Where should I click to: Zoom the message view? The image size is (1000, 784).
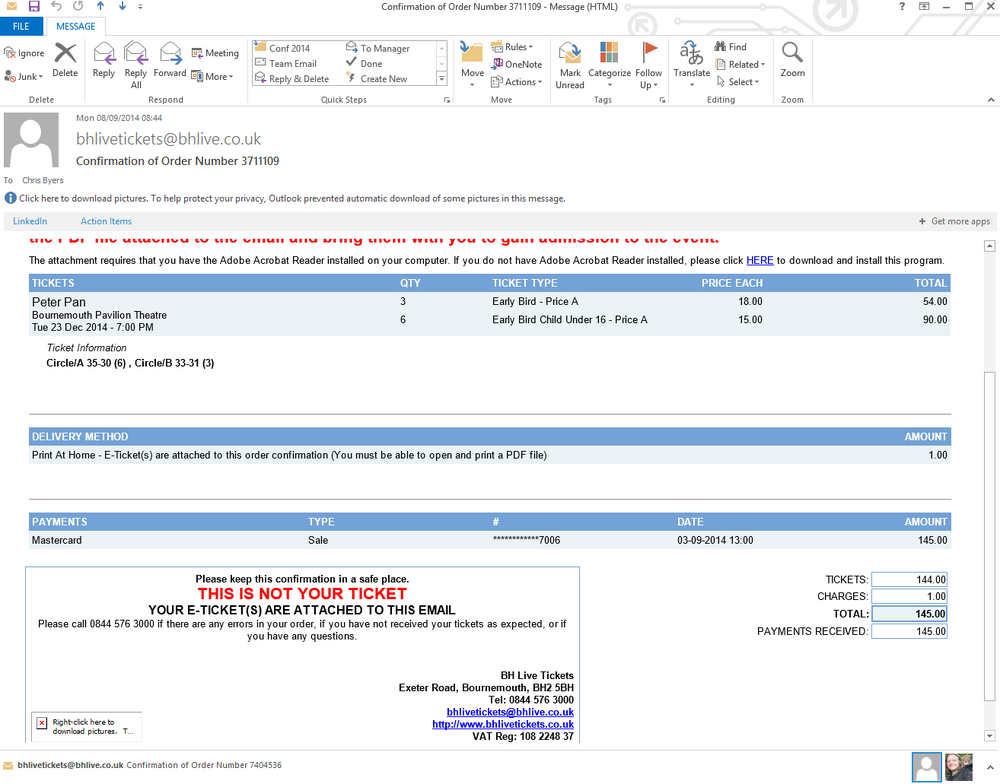(x=792, y=60)
